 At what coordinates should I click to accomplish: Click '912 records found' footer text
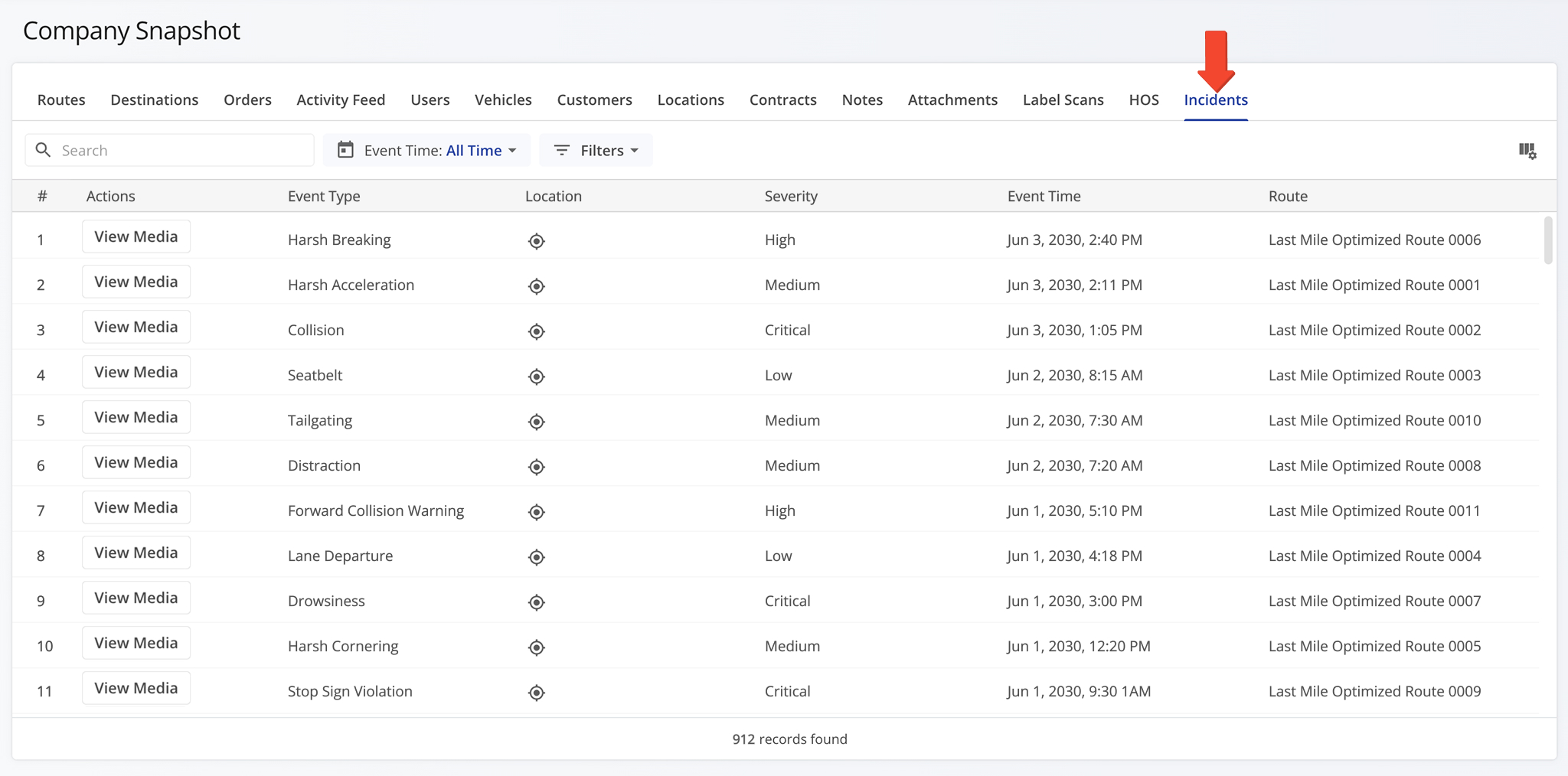tap(789, 739)
